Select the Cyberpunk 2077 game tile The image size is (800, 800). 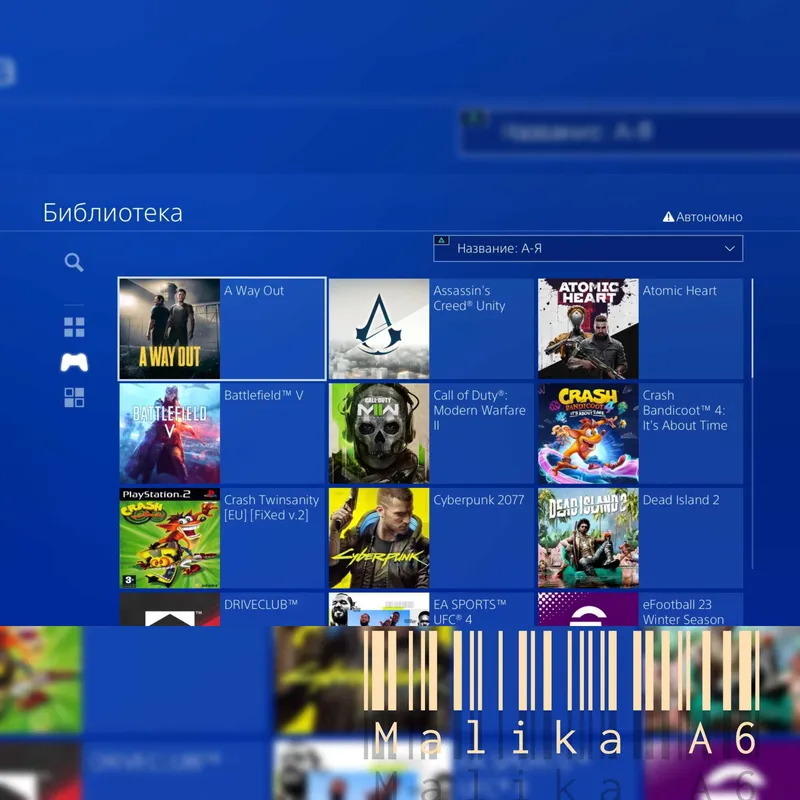tap(431, 538)
